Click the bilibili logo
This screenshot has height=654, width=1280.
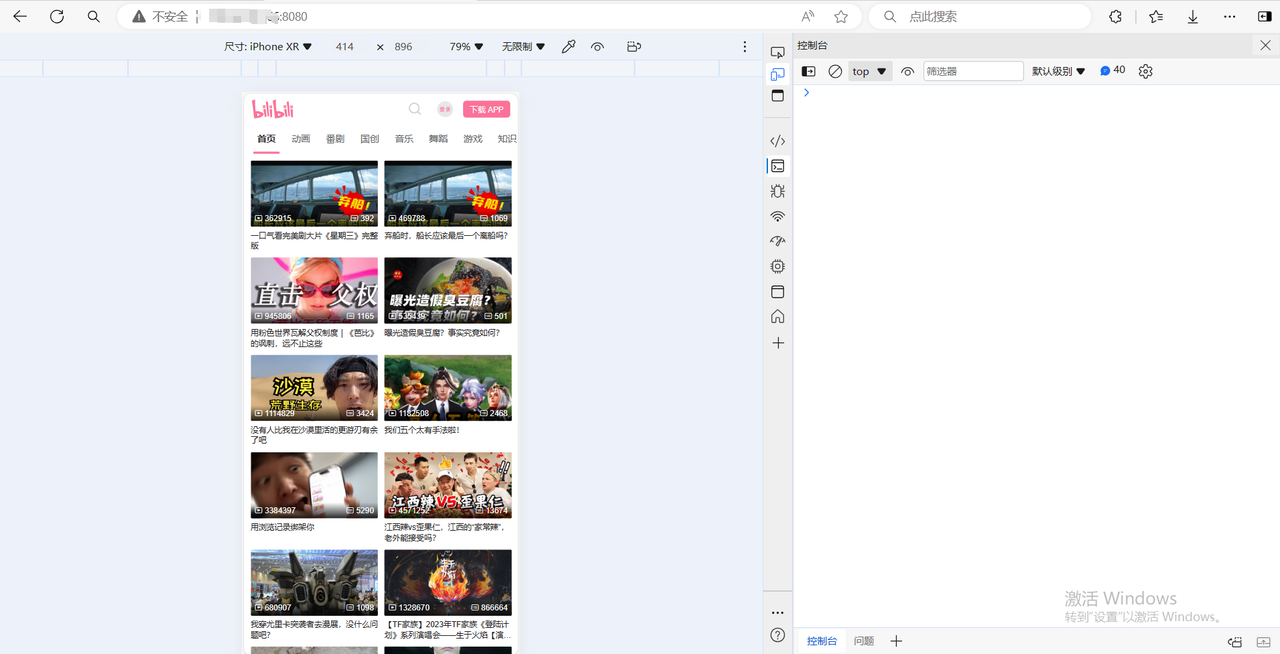pos(272,109)
